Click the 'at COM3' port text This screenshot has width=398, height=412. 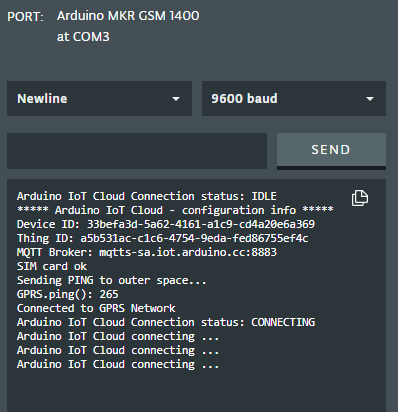click(x=83, y=37)
